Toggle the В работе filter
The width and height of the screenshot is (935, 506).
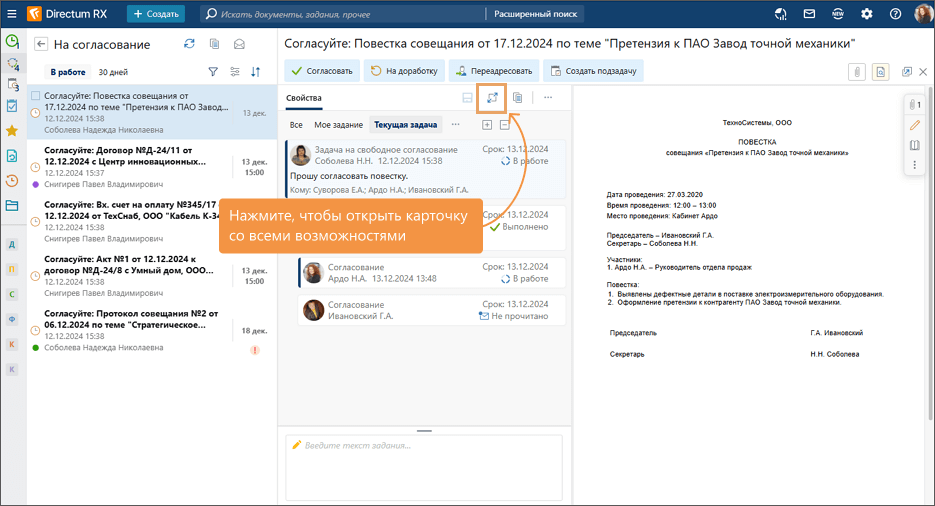click(x=67, y=72)
